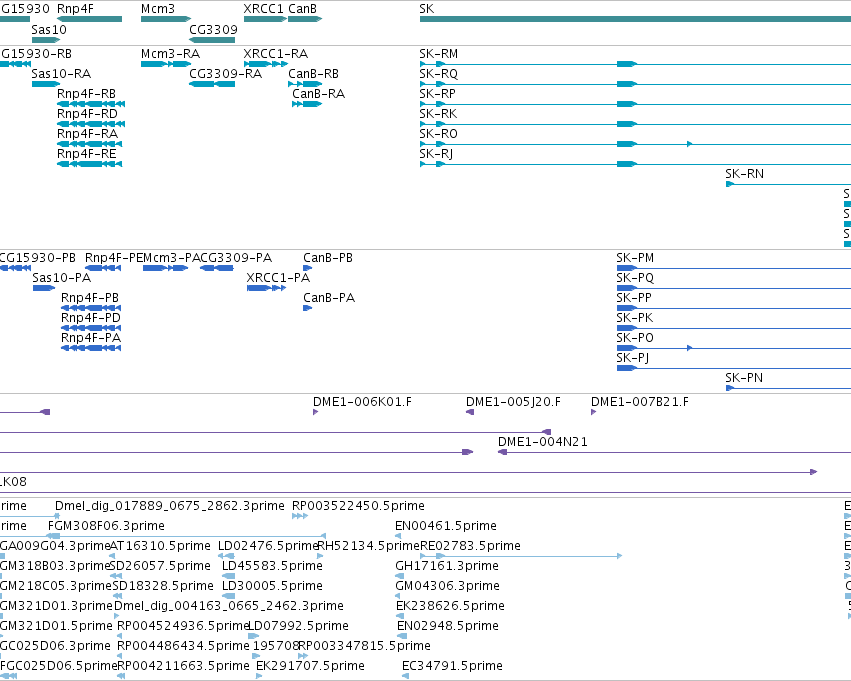Image resolution: width=851 pixels, height=681 pixels.
Task: Click protein feature SK-PM
Action: (734, 268)
